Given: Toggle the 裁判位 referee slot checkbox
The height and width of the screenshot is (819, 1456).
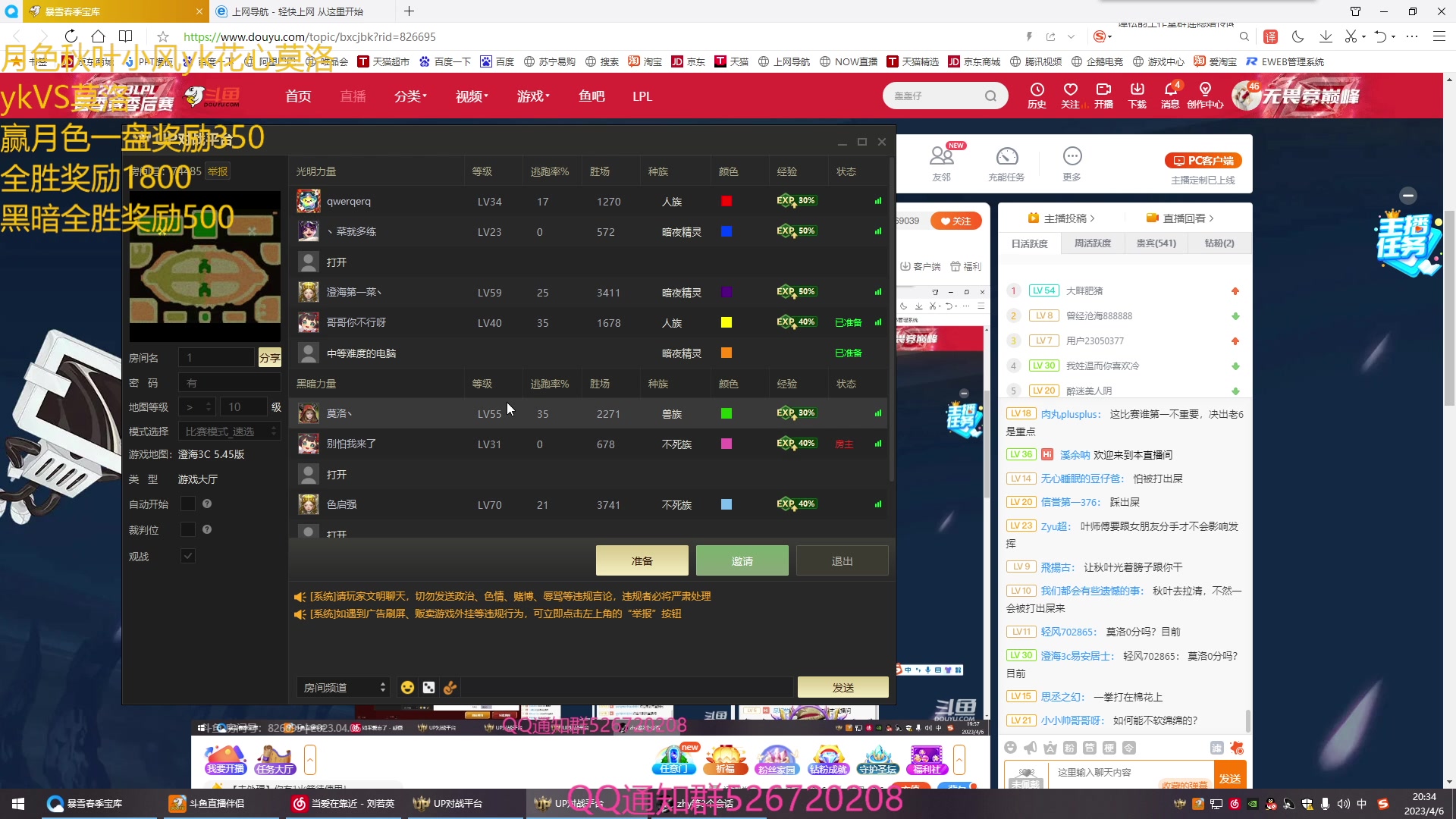Looking at the screenshot, I should click(x=188, y=529).
